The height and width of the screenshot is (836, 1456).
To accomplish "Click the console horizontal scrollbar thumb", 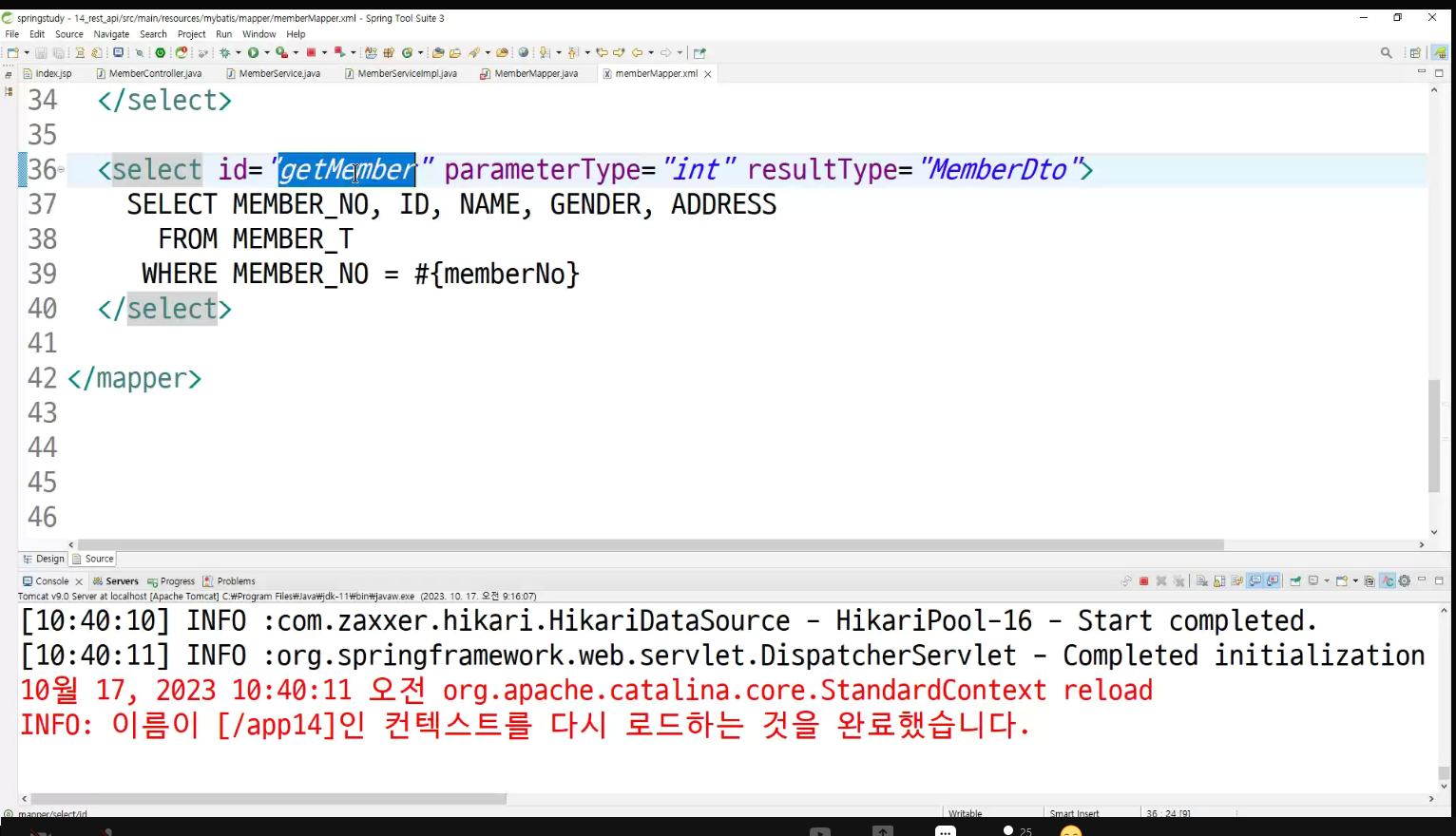I will (x=268, y=799).
